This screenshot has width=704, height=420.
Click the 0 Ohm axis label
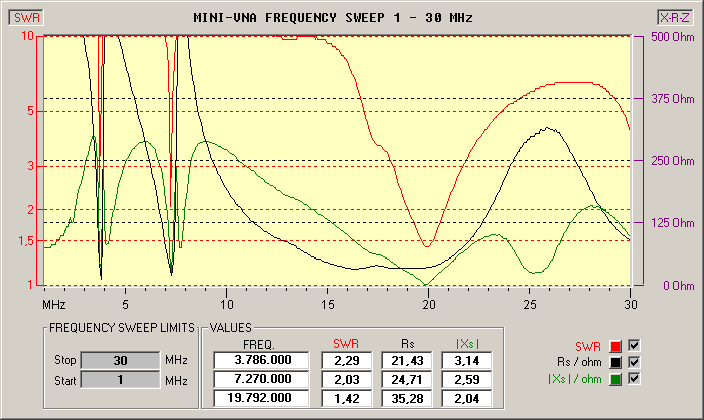point(679,286)
